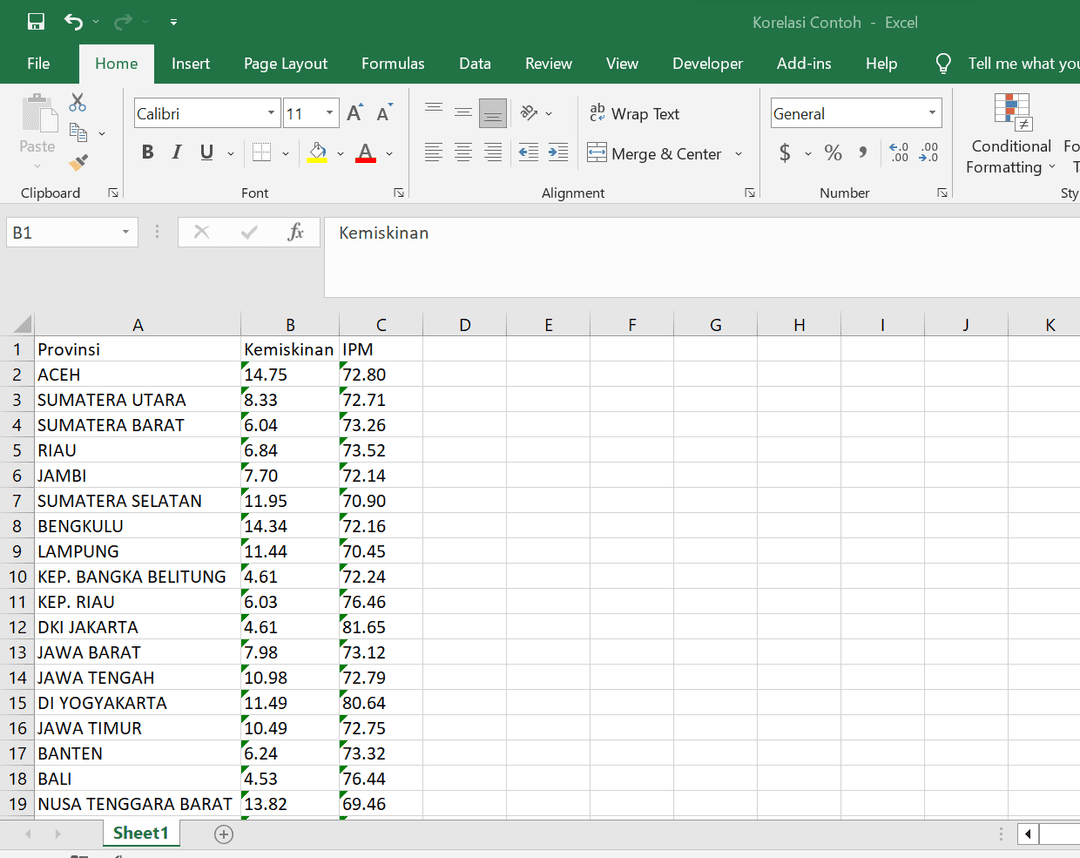Select row 12 header
Viewport: 1080px width, 858px height.
[x=17, y=627]
